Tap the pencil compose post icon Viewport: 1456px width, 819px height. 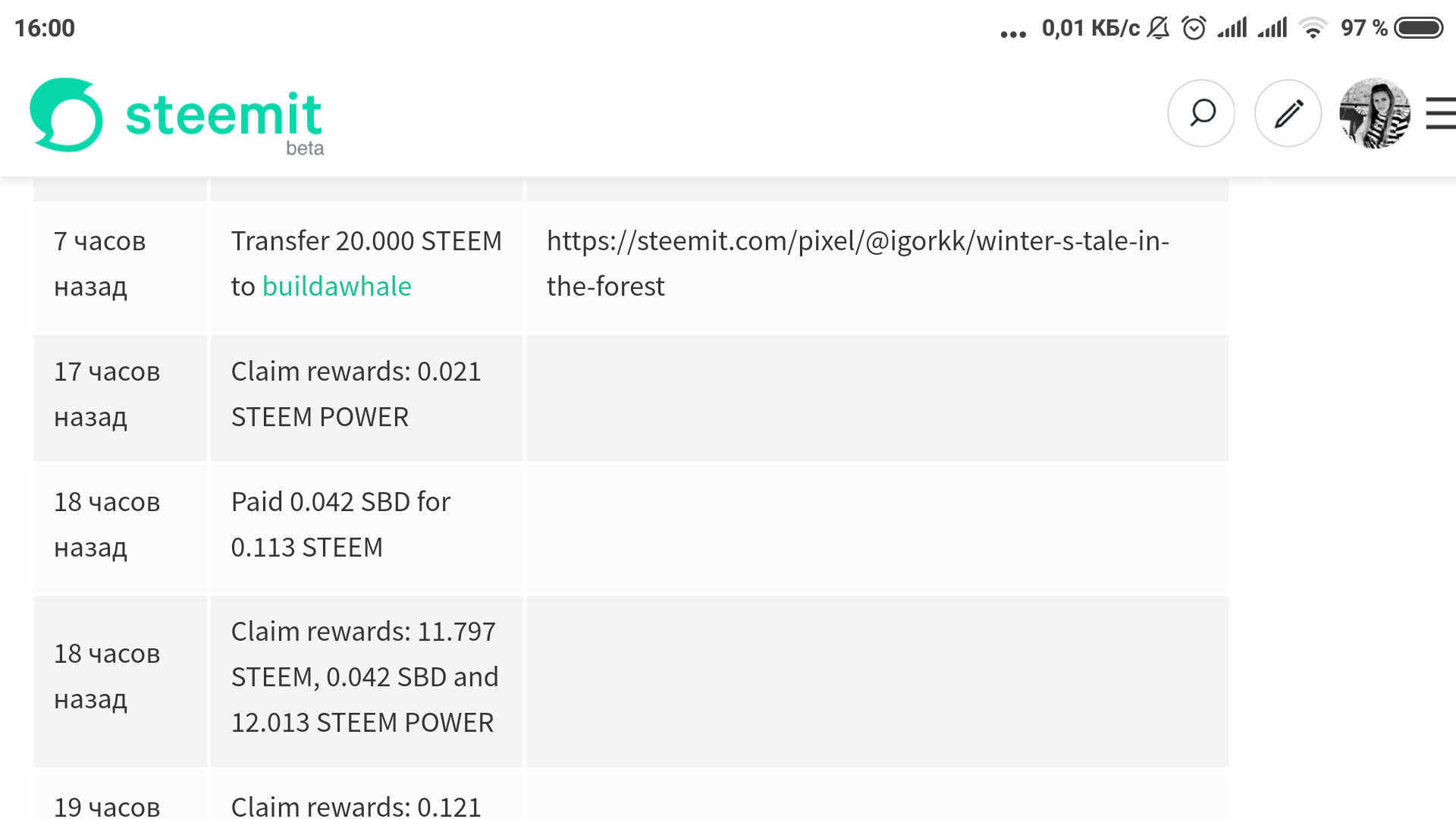pos(1288,114)
